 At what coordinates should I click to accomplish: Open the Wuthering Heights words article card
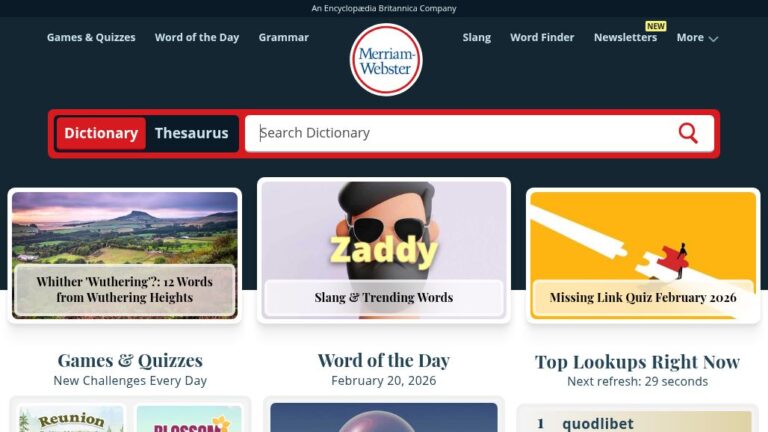pos(125,255)
